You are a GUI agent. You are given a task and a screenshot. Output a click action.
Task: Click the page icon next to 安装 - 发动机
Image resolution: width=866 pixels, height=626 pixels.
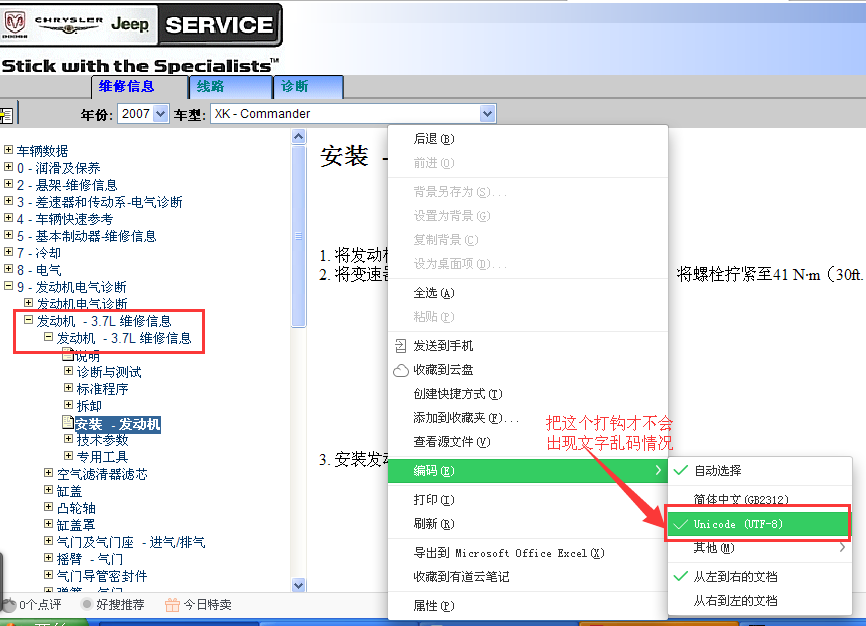point(68,423)
